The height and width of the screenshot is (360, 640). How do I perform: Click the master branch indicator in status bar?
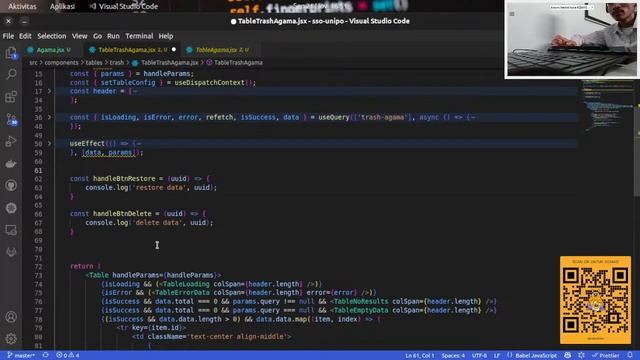(x=21, y=355)
